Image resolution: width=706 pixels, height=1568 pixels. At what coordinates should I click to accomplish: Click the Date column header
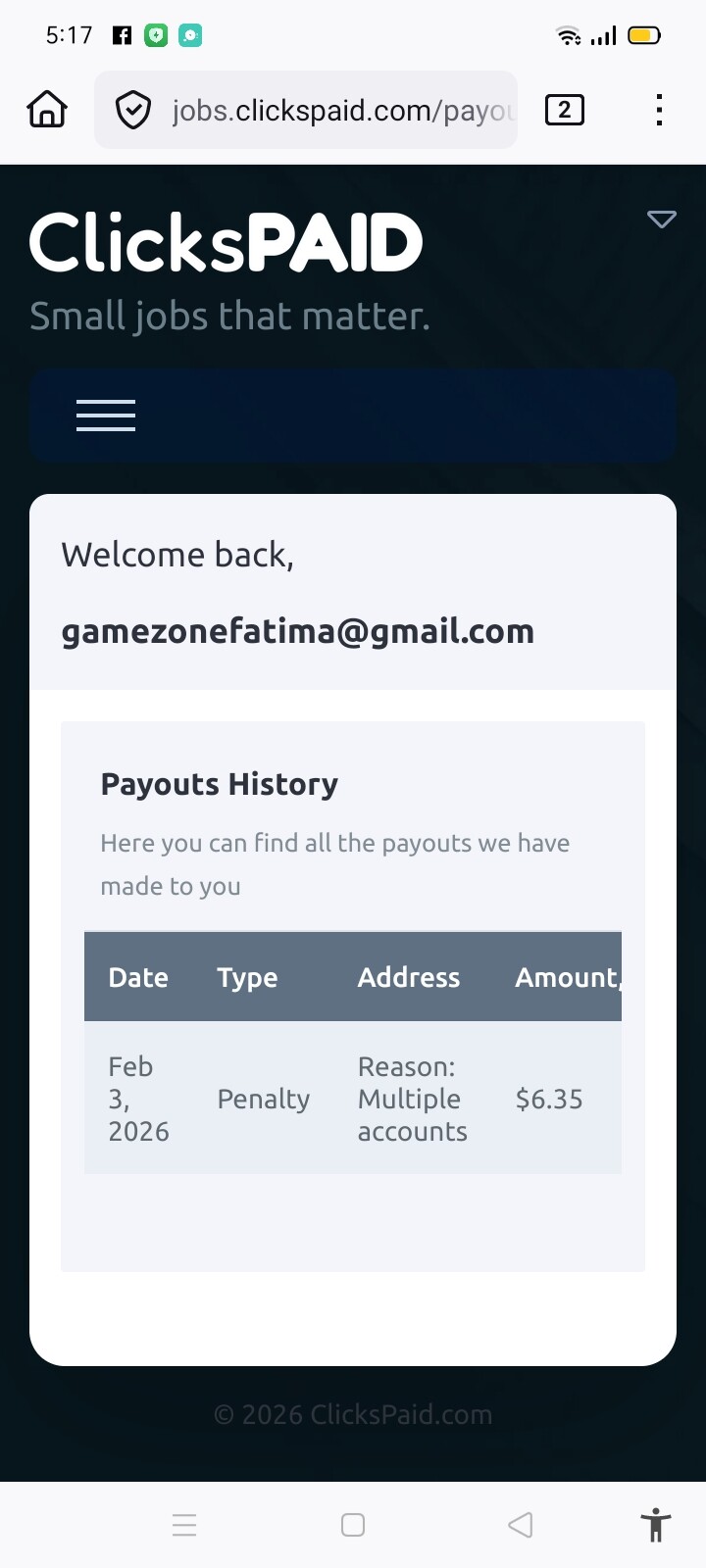click(138, 977)
